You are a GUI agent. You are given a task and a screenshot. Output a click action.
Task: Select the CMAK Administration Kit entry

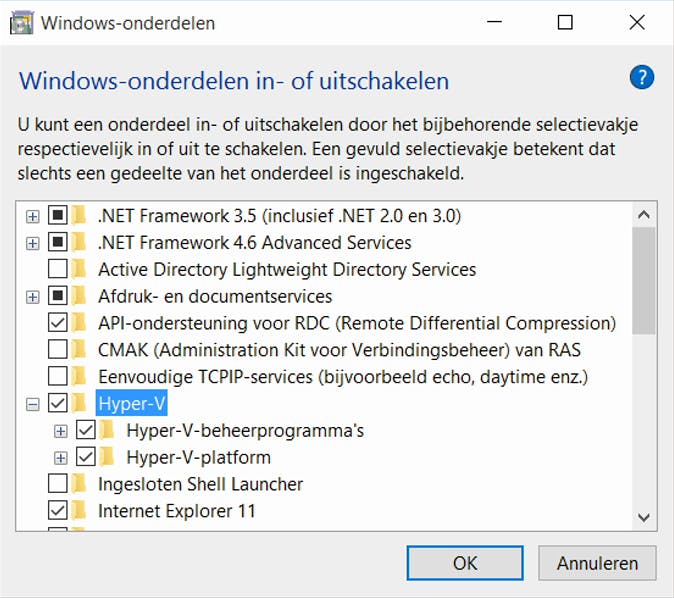338,350
